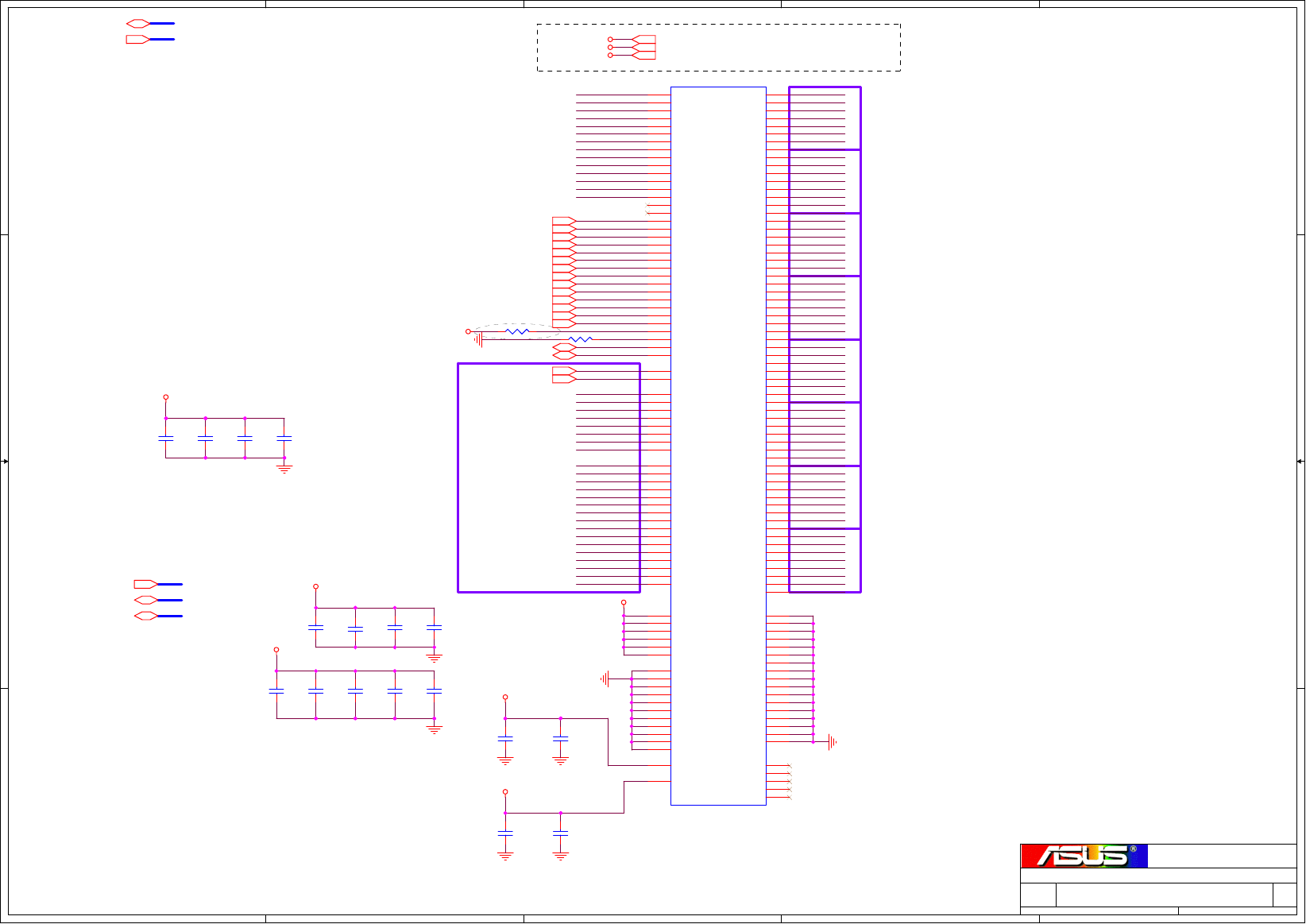Select the large purple box left of the IC
This screenshot has width=1306, height=924.
pos(549,477)
